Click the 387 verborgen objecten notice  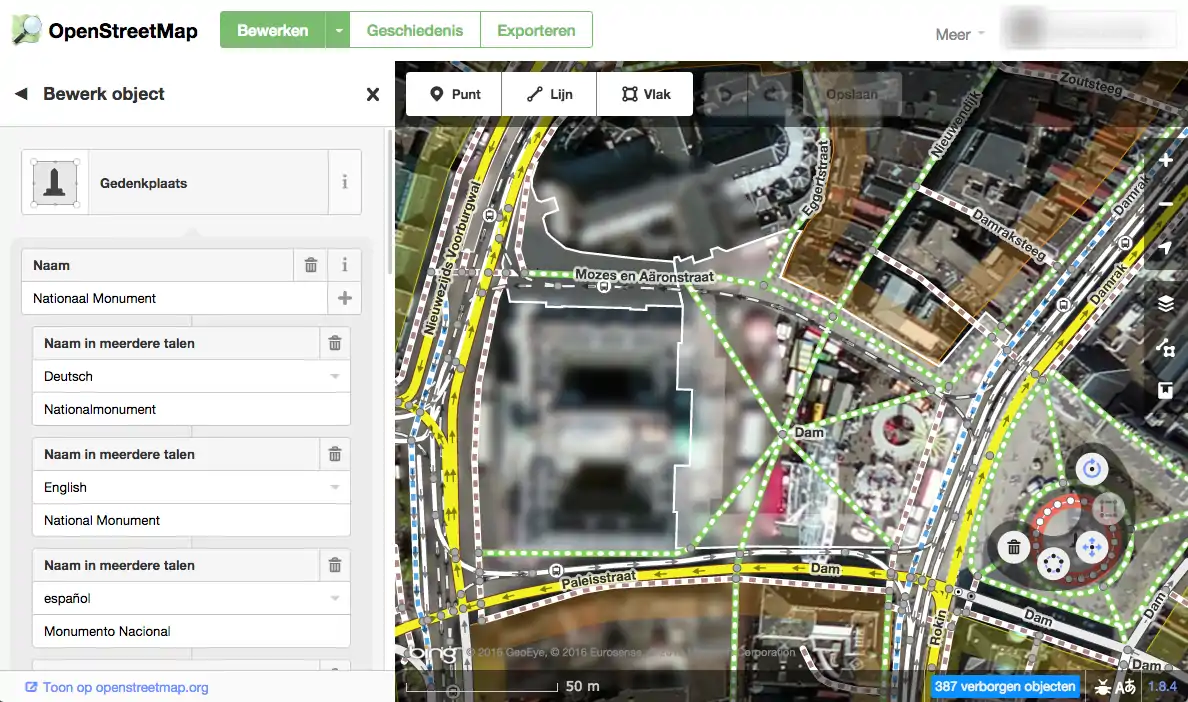[1005, 686]
